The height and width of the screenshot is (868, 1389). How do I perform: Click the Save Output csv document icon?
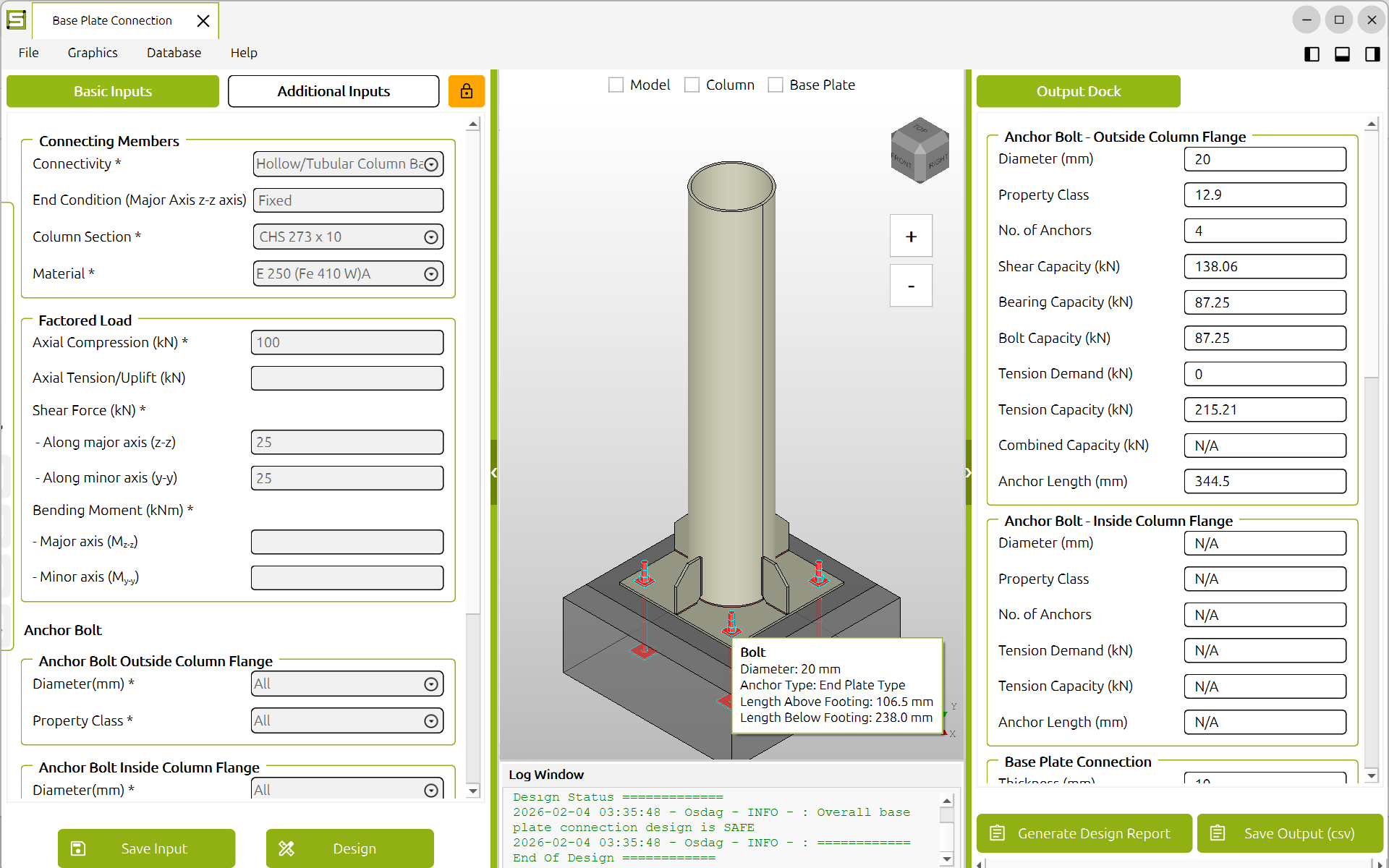click(1218, 833)
